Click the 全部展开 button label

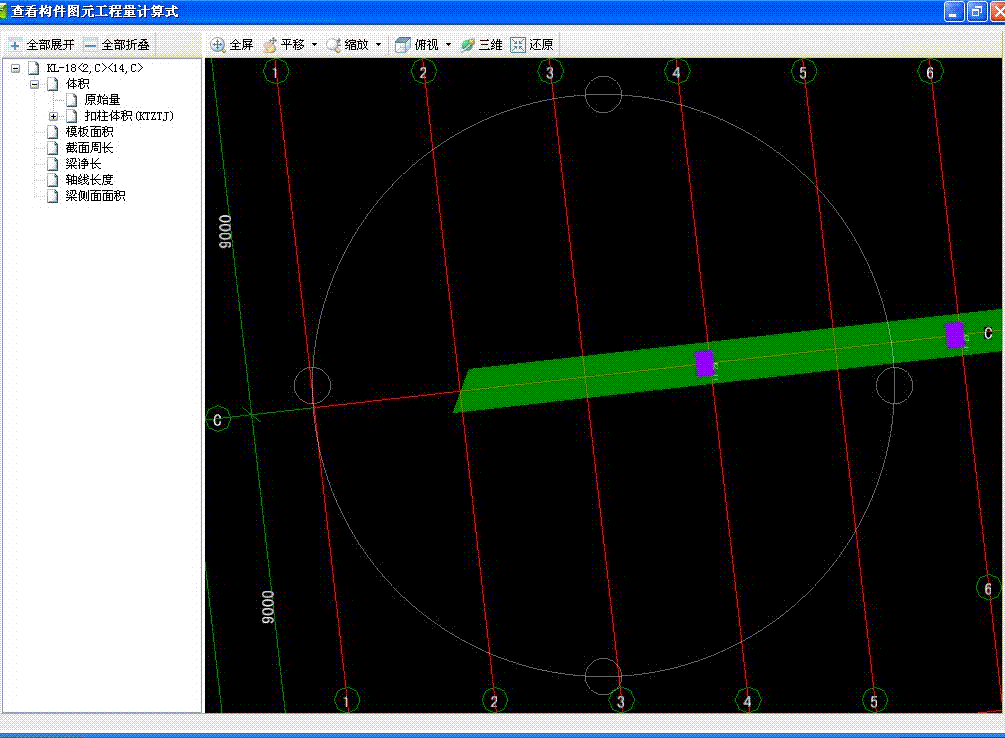pyautogui.click(x=51, y=45)
